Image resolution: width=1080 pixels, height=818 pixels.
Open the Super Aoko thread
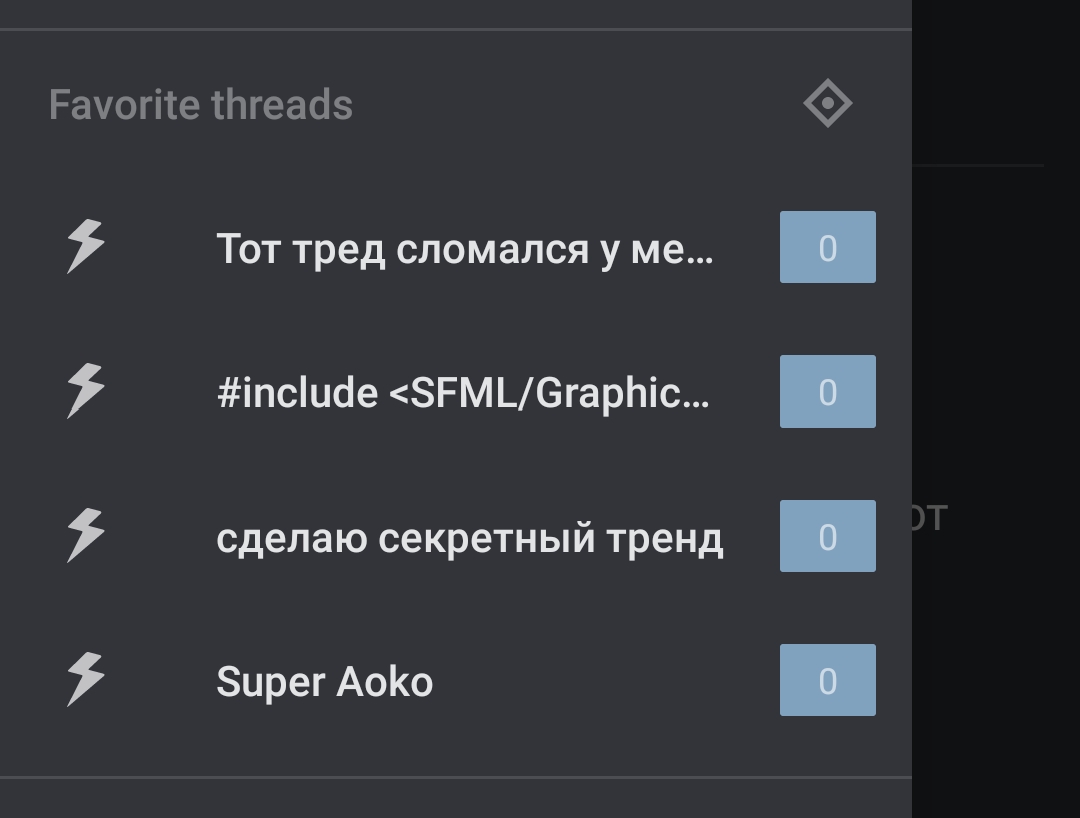pos(324,682)
